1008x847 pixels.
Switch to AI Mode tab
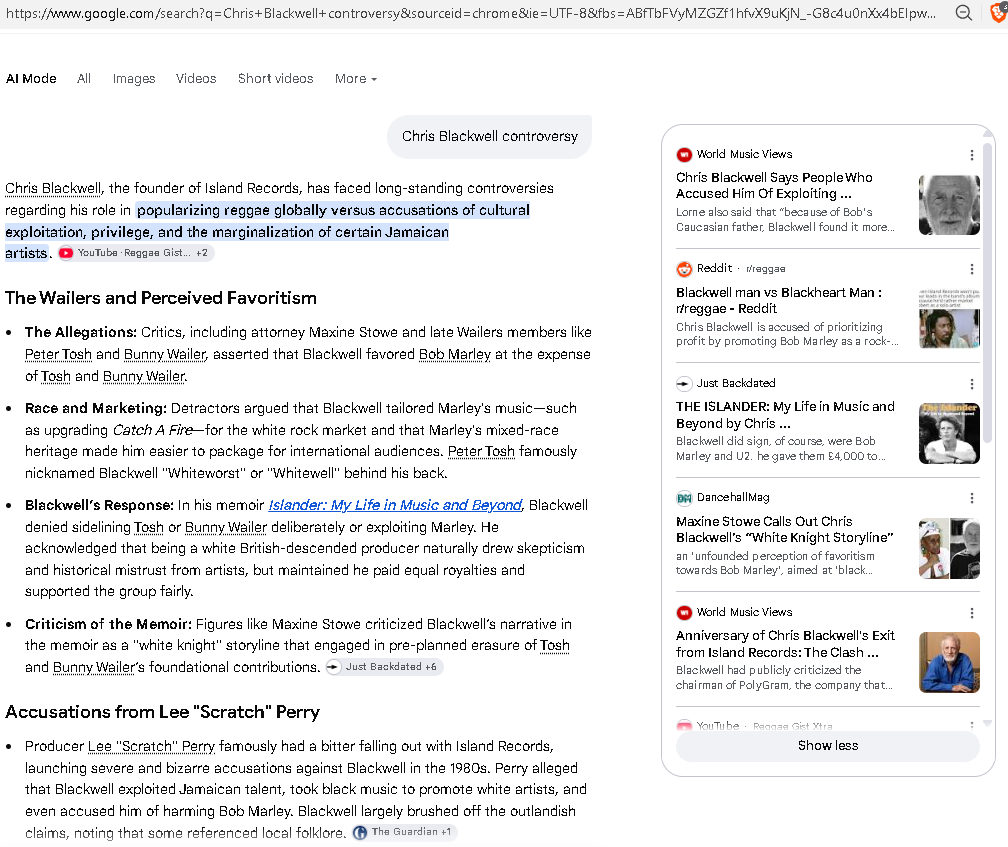pyautogui.click(x=31, y=78)
